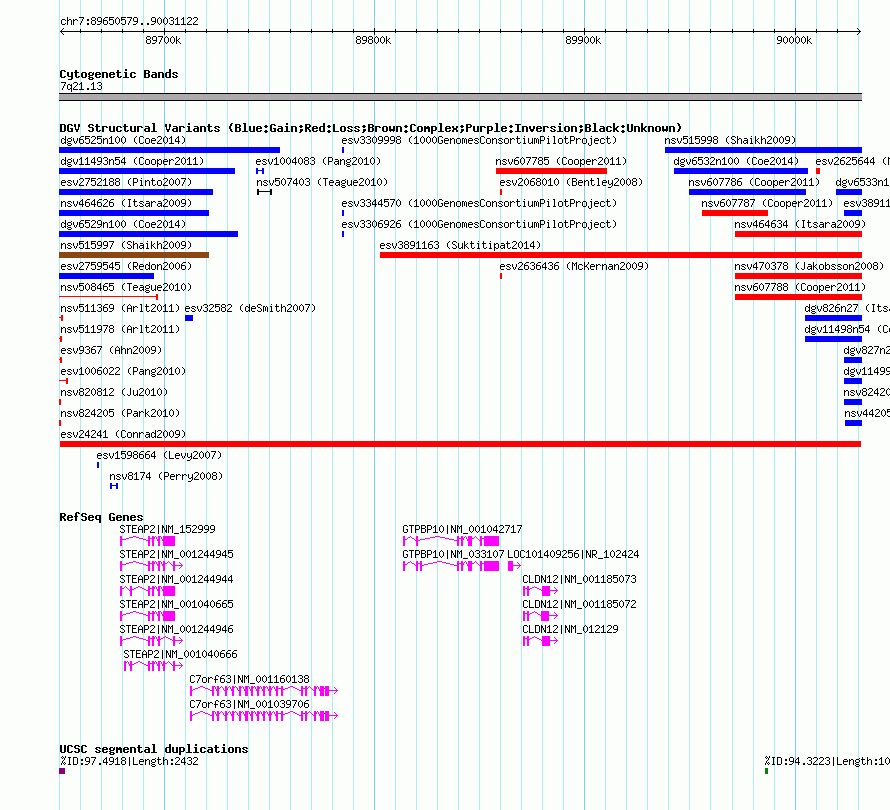Click nsv607788 (Cooper2011) variant label
The image size is (890, 810).
click(x=800, y=287)
